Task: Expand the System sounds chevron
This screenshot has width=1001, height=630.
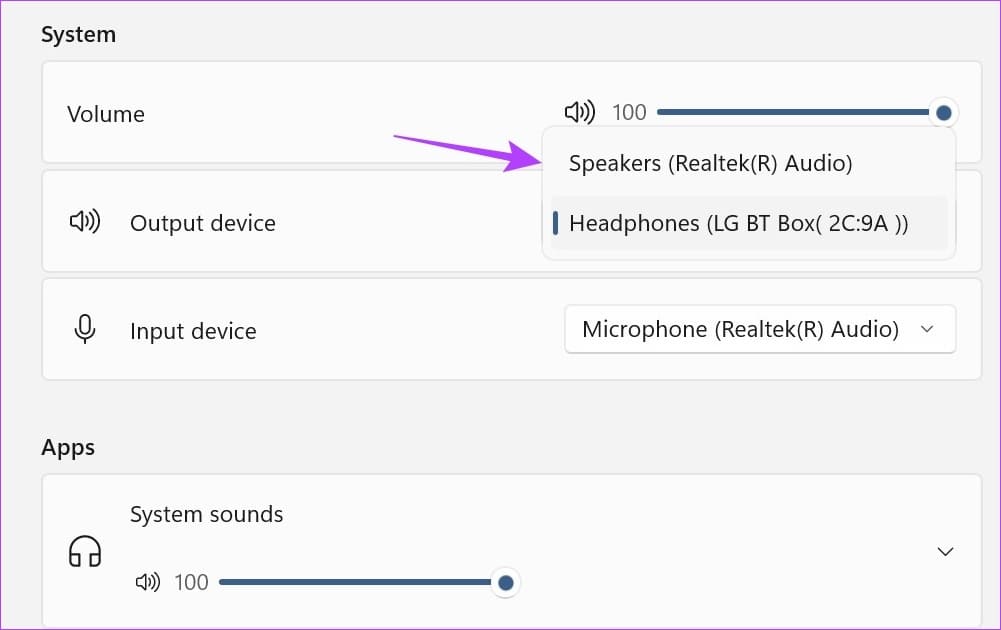Action: [x=945, y=551]
